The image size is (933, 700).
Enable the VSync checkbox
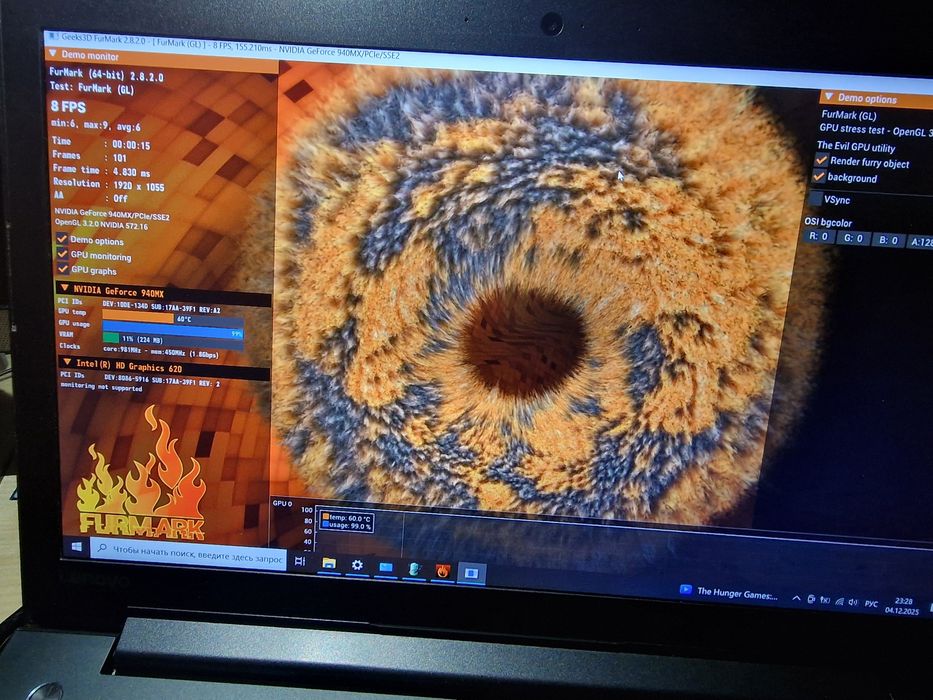816,198
